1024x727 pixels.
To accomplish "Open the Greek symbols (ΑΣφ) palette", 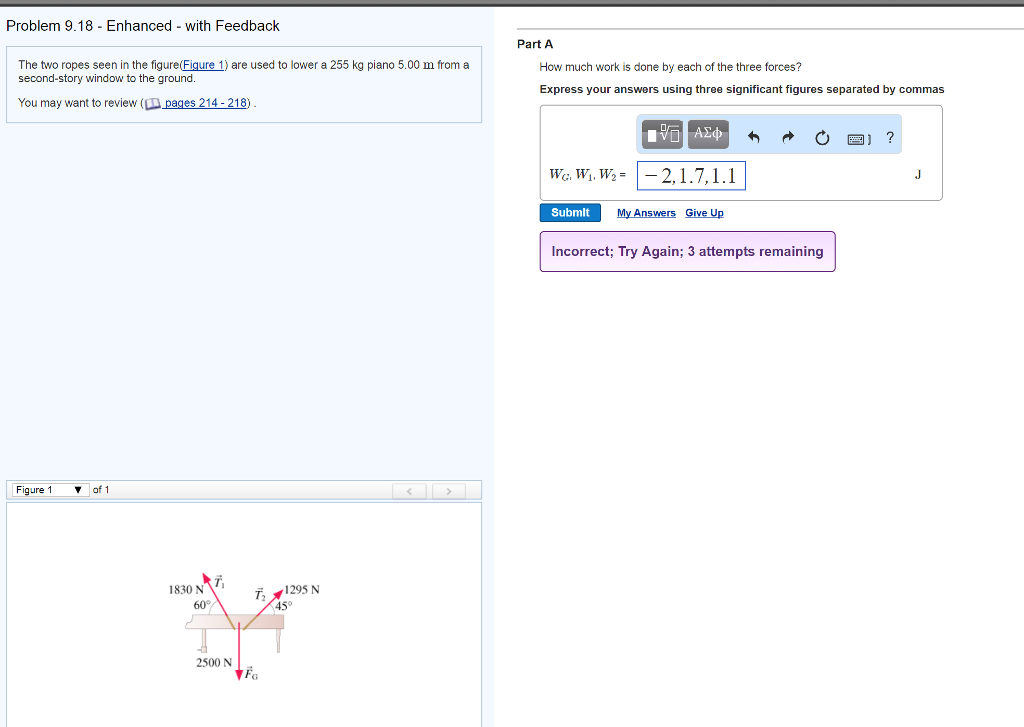I will (707, 134).
